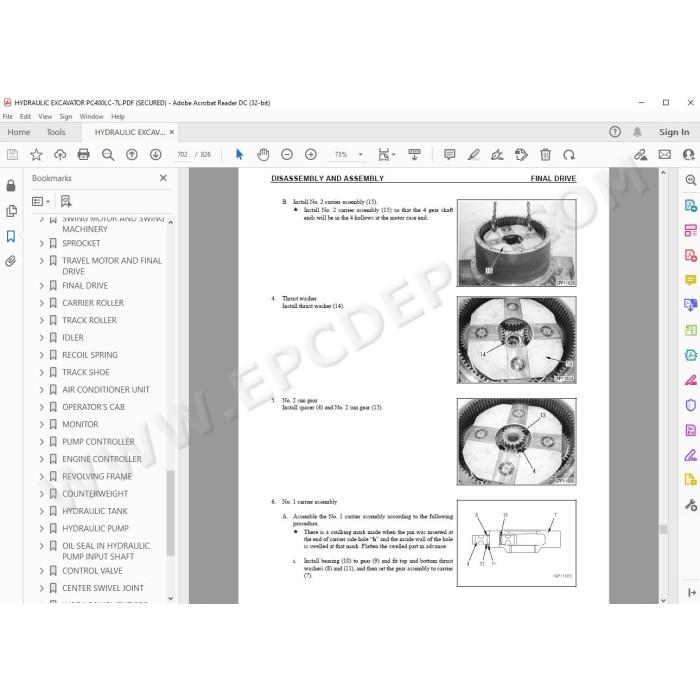
Task: Open the attachments paperclip panel
Action: coord(11,261)
